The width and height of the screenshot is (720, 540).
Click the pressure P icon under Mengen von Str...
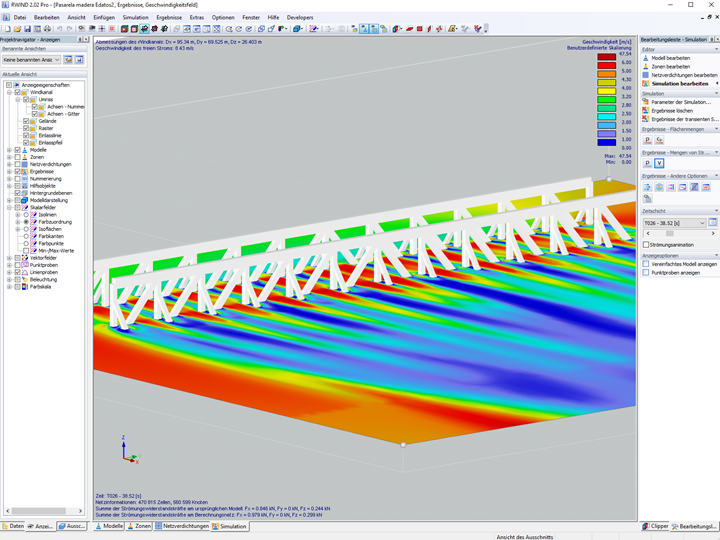647,163
